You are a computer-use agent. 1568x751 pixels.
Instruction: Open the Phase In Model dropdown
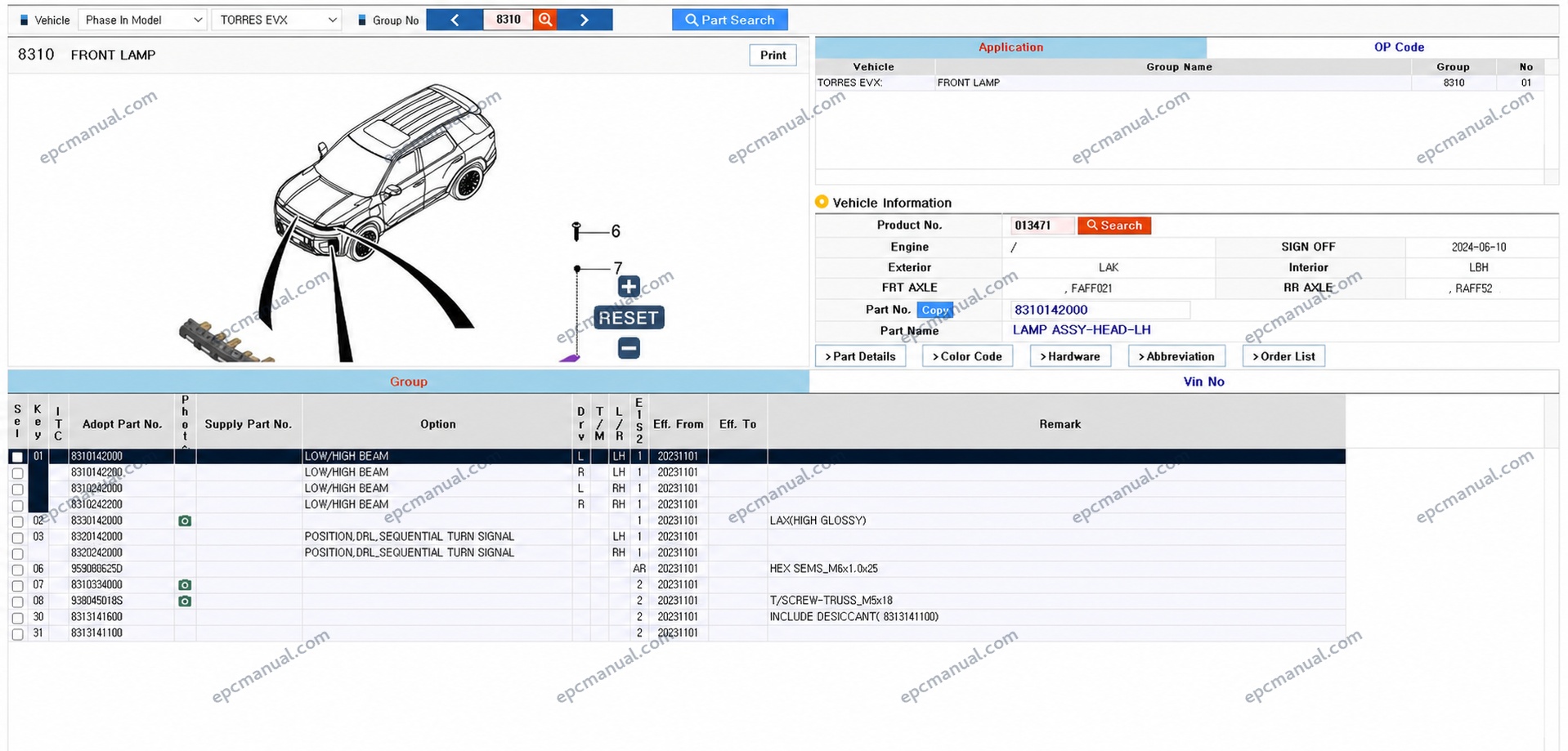(141, 20)
